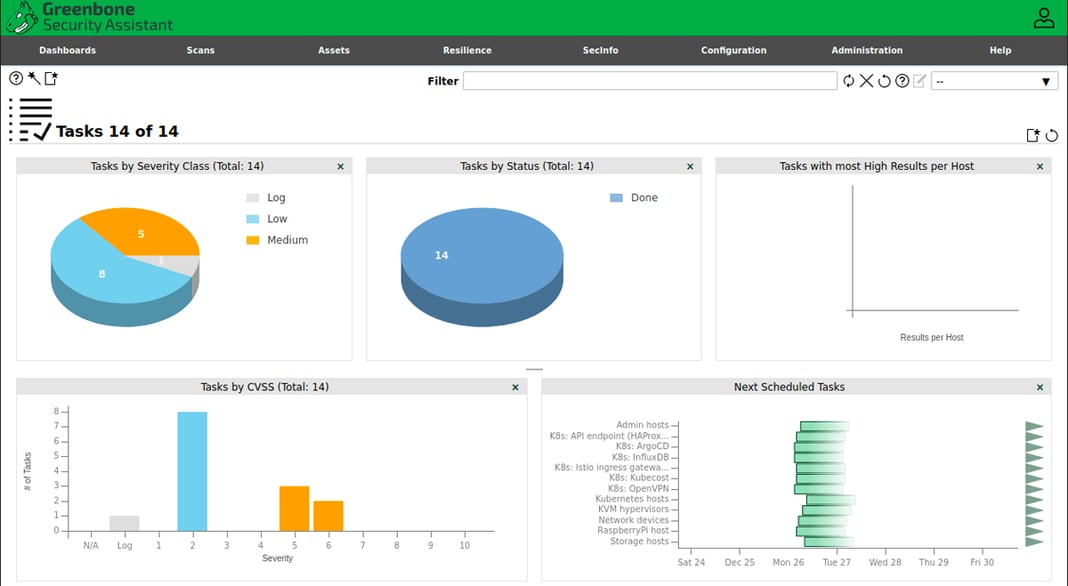Toggle the Medium legend entry

(x=287, y=240)
